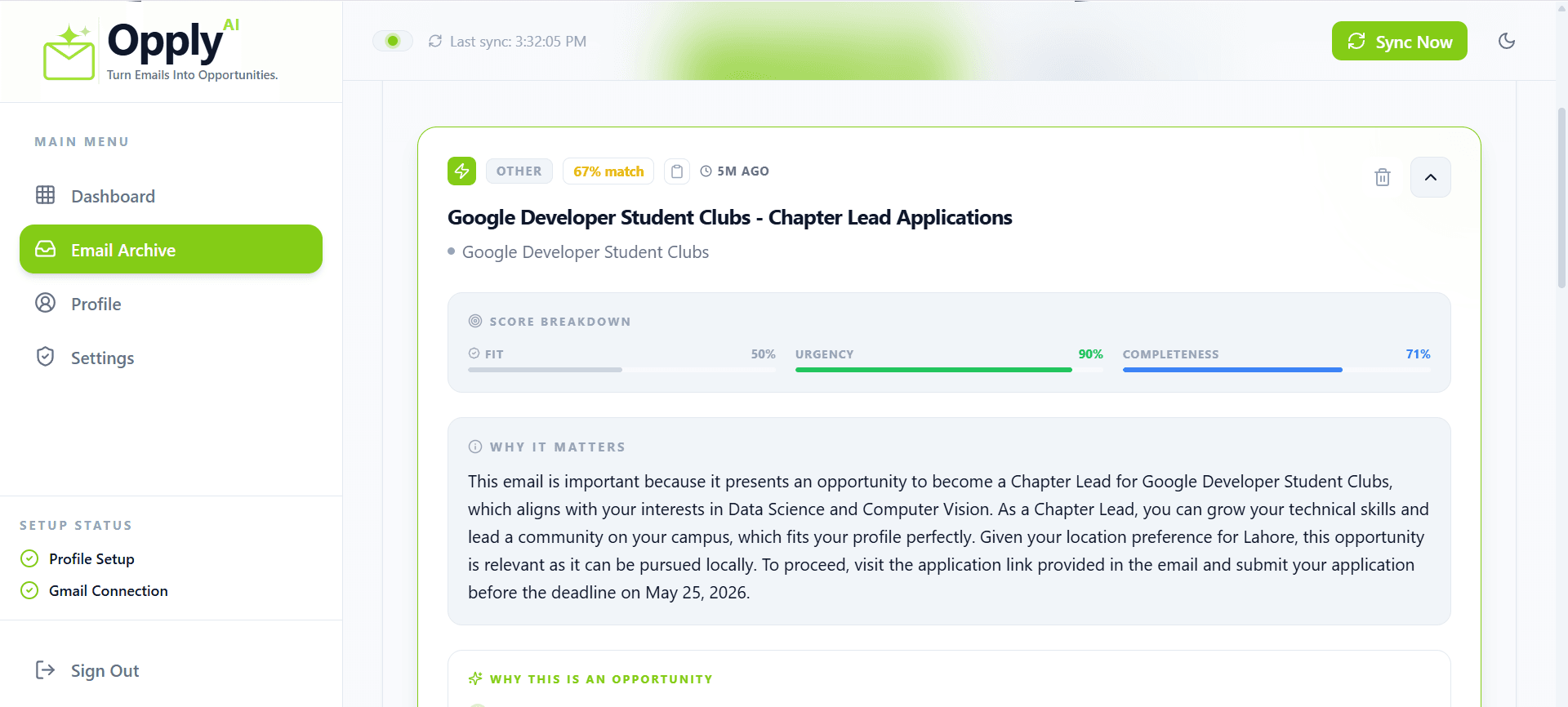Click the 5M AGO timestamp

743,171
